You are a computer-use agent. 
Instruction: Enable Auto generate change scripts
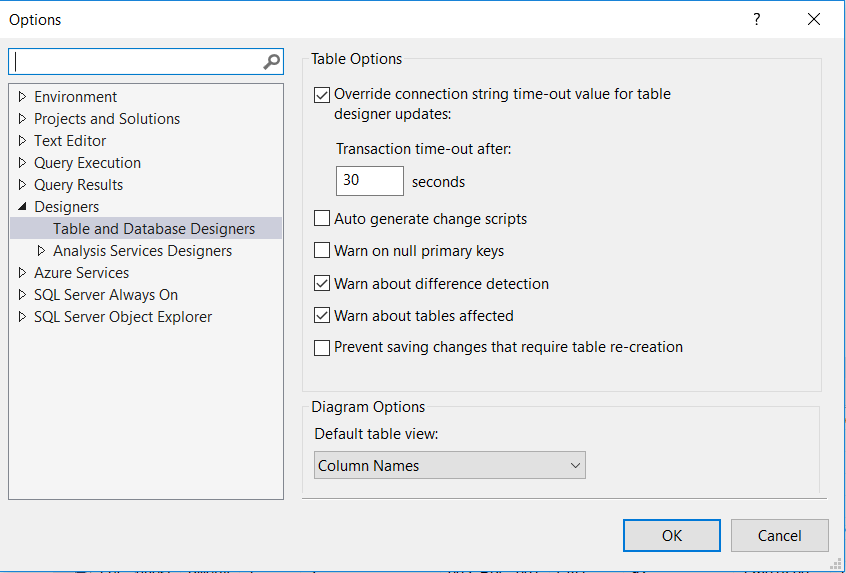322,219
